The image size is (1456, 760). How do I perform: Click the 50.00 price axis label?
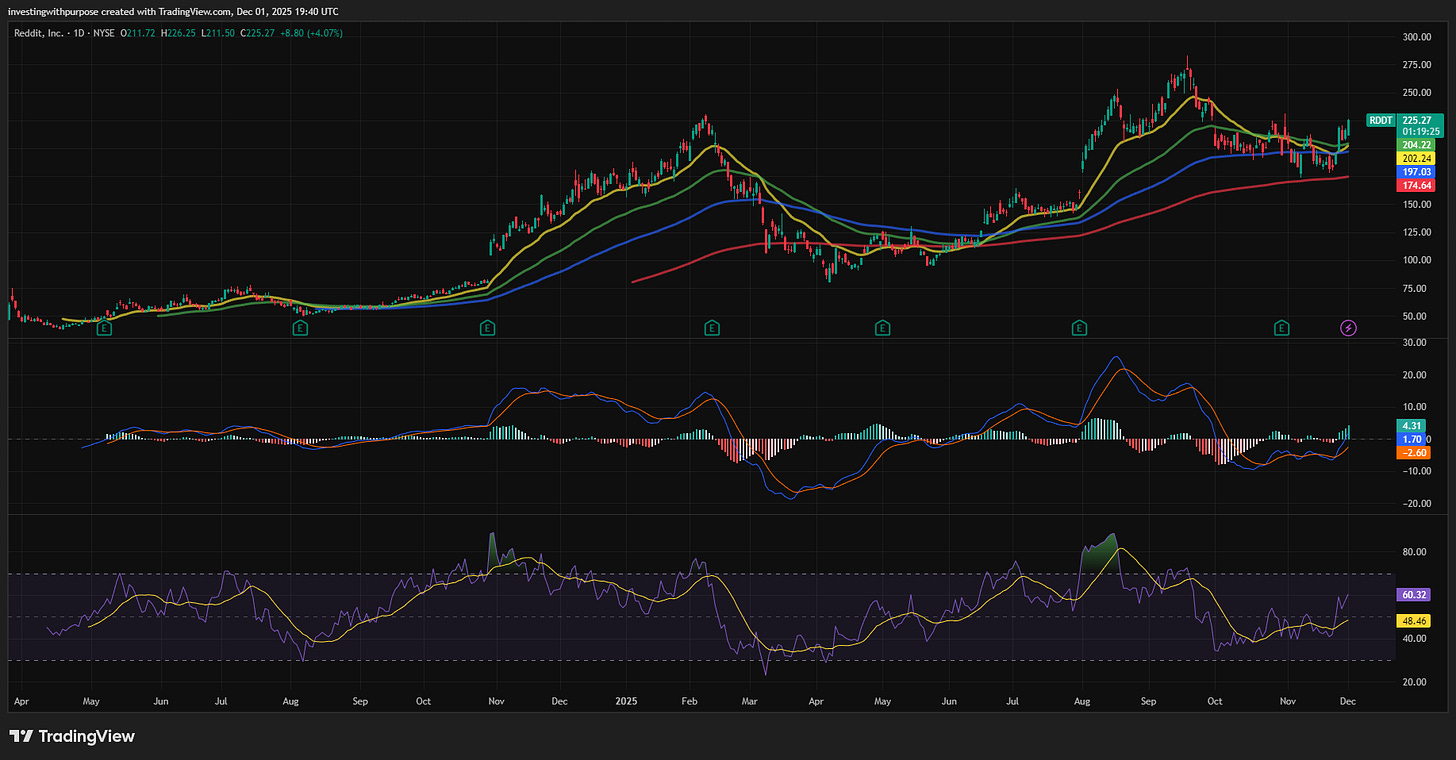point(1414,316)
